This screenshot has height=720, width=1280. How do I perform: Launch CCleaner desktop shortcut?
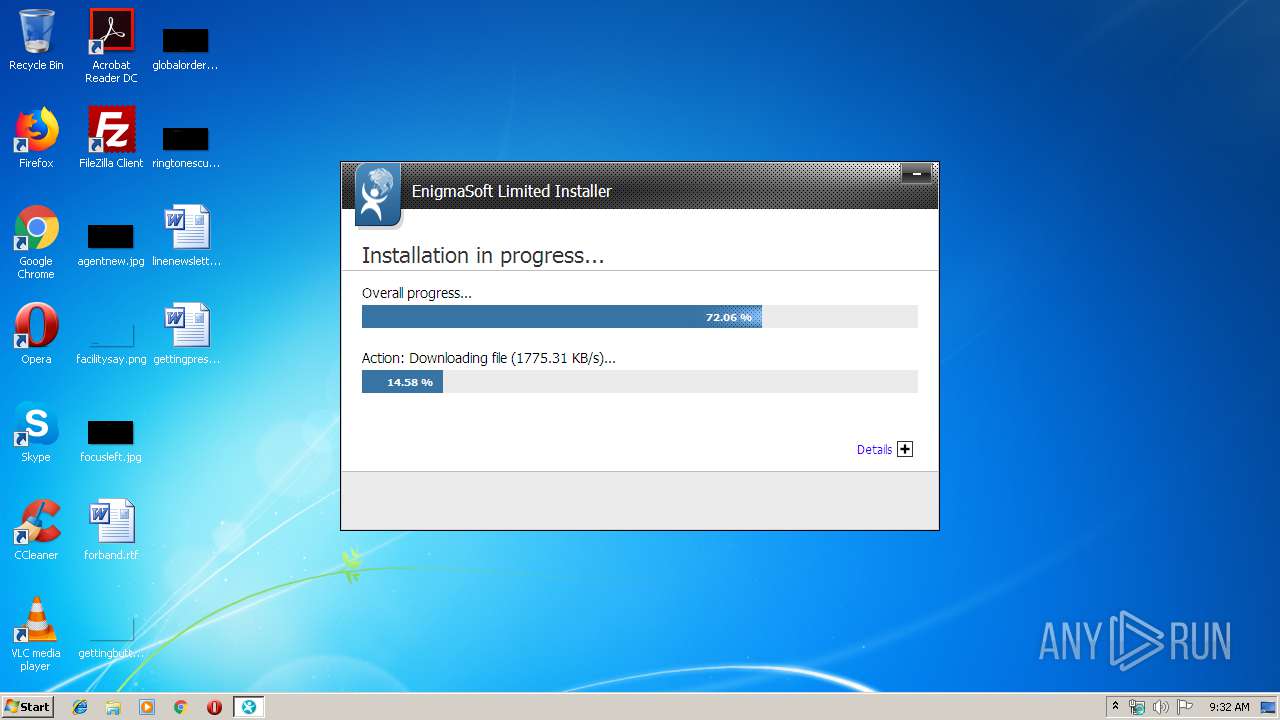(36, 530)
